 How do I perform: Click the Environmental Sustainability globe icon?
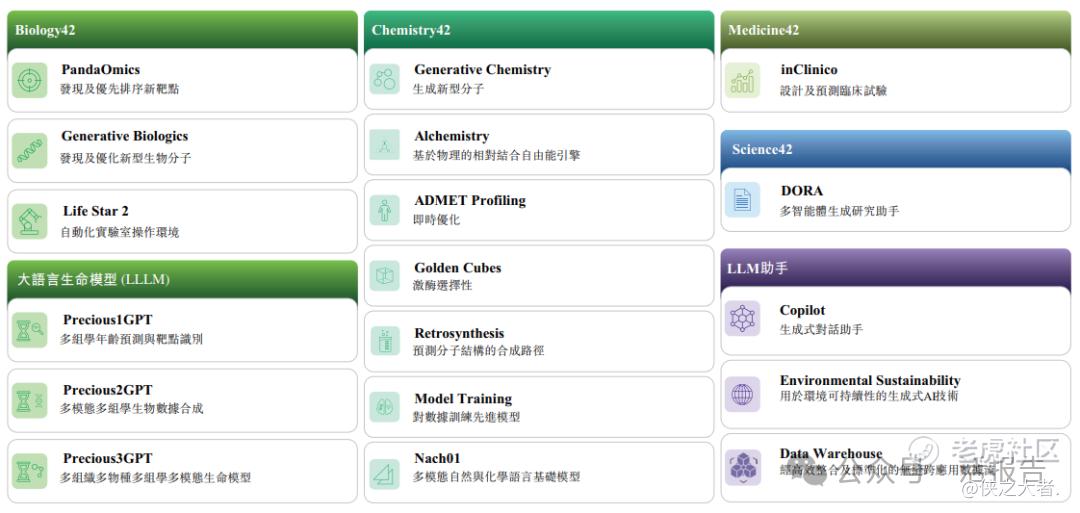(x=742, y=395)
